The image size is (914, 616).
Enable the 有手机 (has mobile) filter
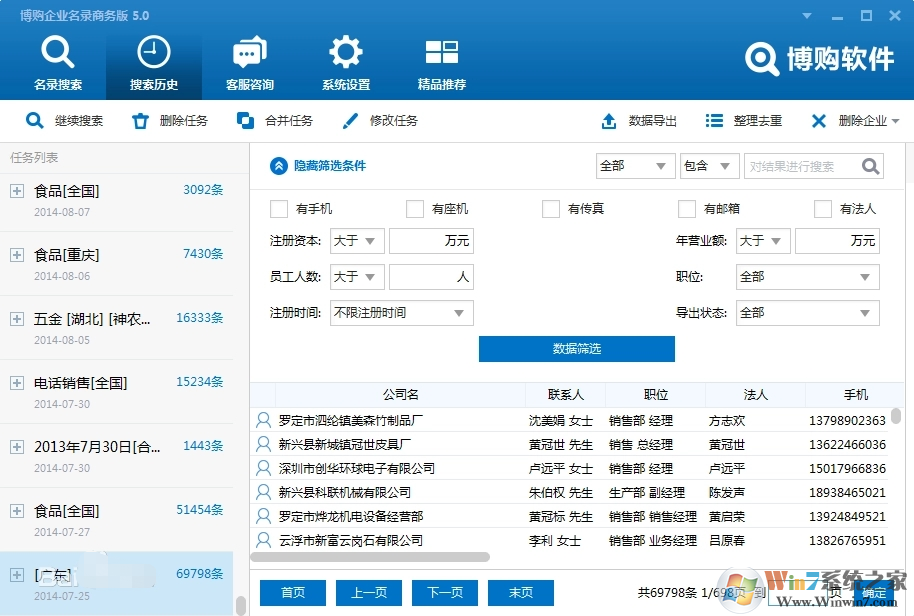pos(278,208)
